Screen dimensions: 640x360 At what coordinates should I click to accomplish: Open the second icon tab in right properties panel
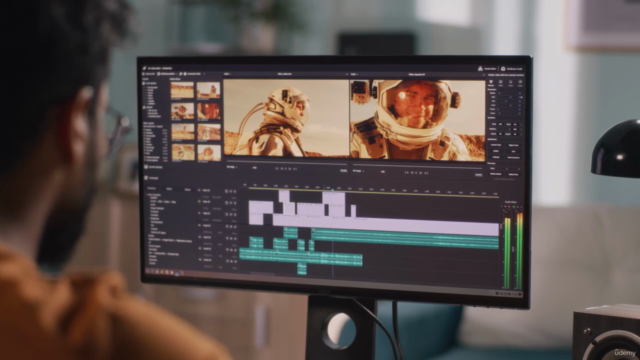pos(501,83)
